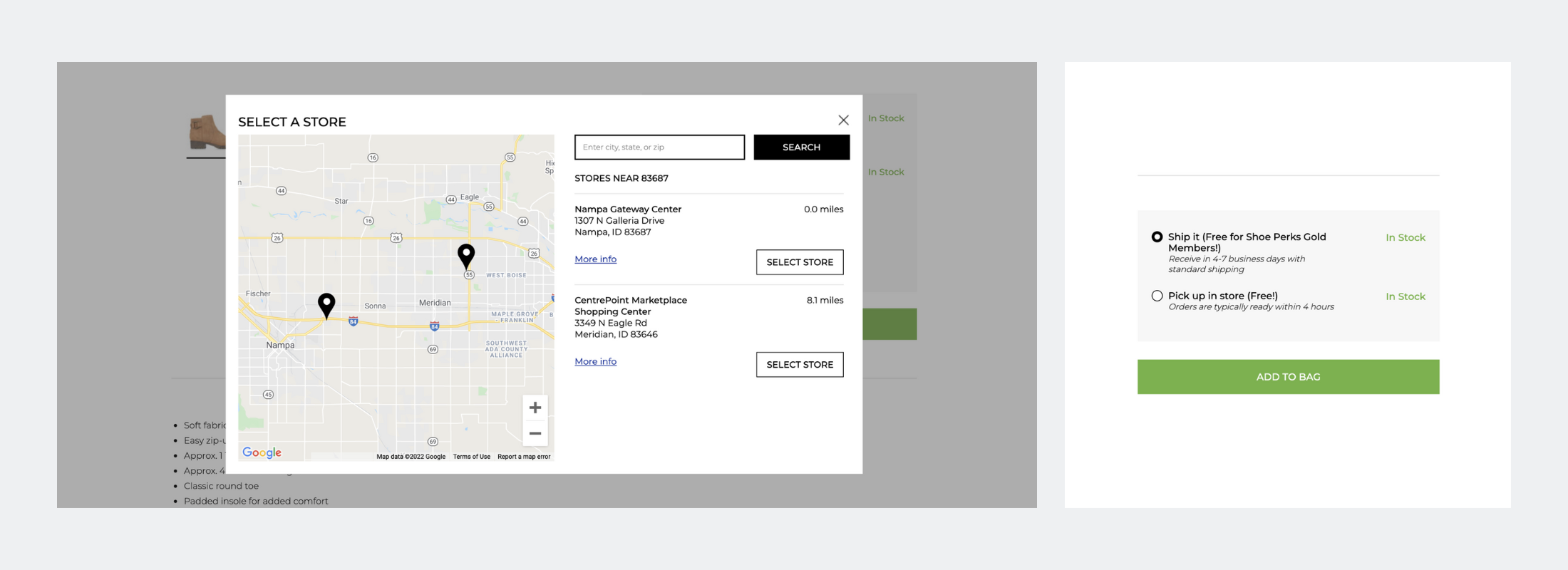Click Orders are typically ready within 4 hours
The height and width of the screenshot is (570, 1568).
coord(1251,307)
